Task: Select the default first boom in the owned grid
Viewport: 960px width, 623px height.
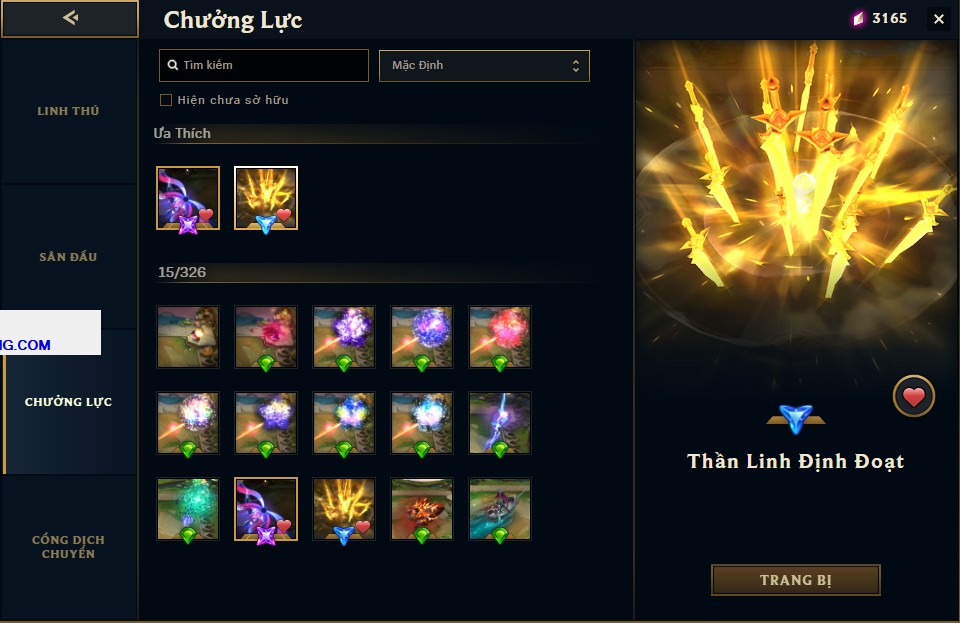Action: click(x=188, y=337)
